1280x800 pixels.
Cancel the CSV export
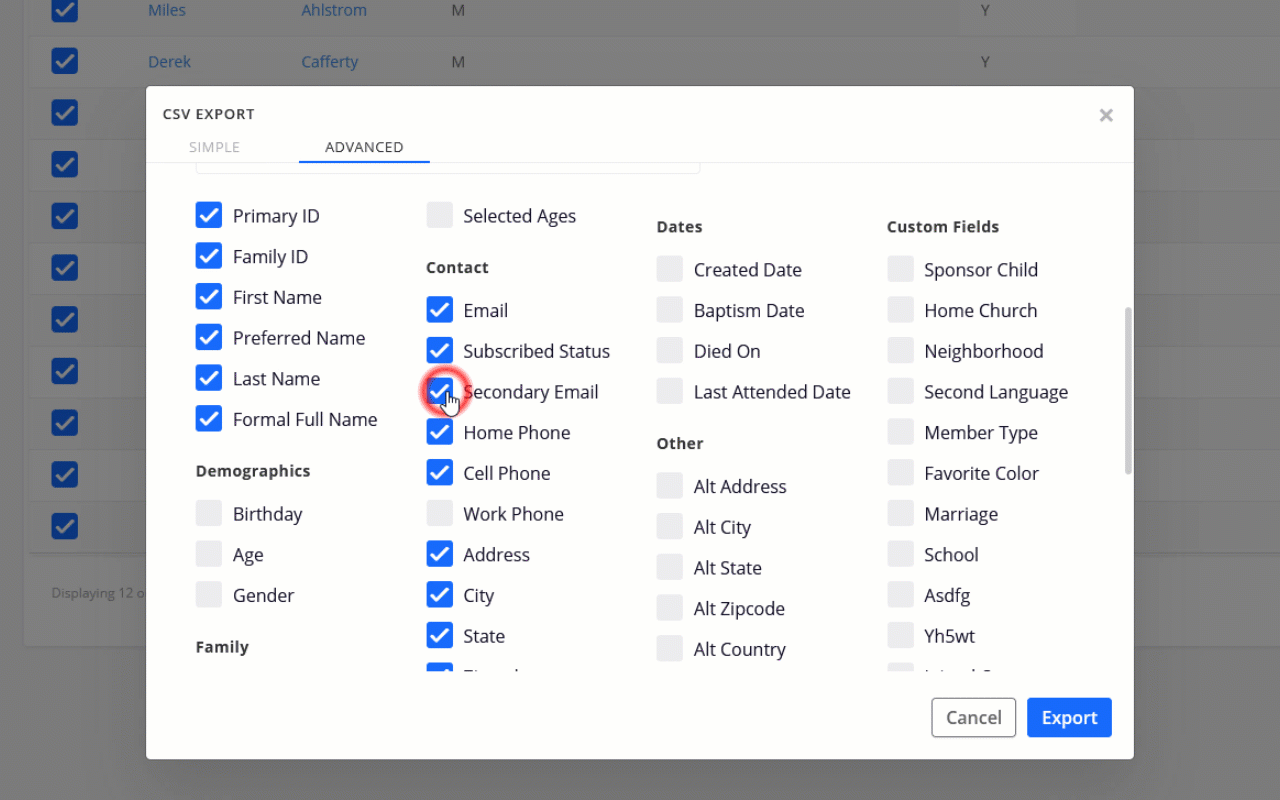point(973,717)
